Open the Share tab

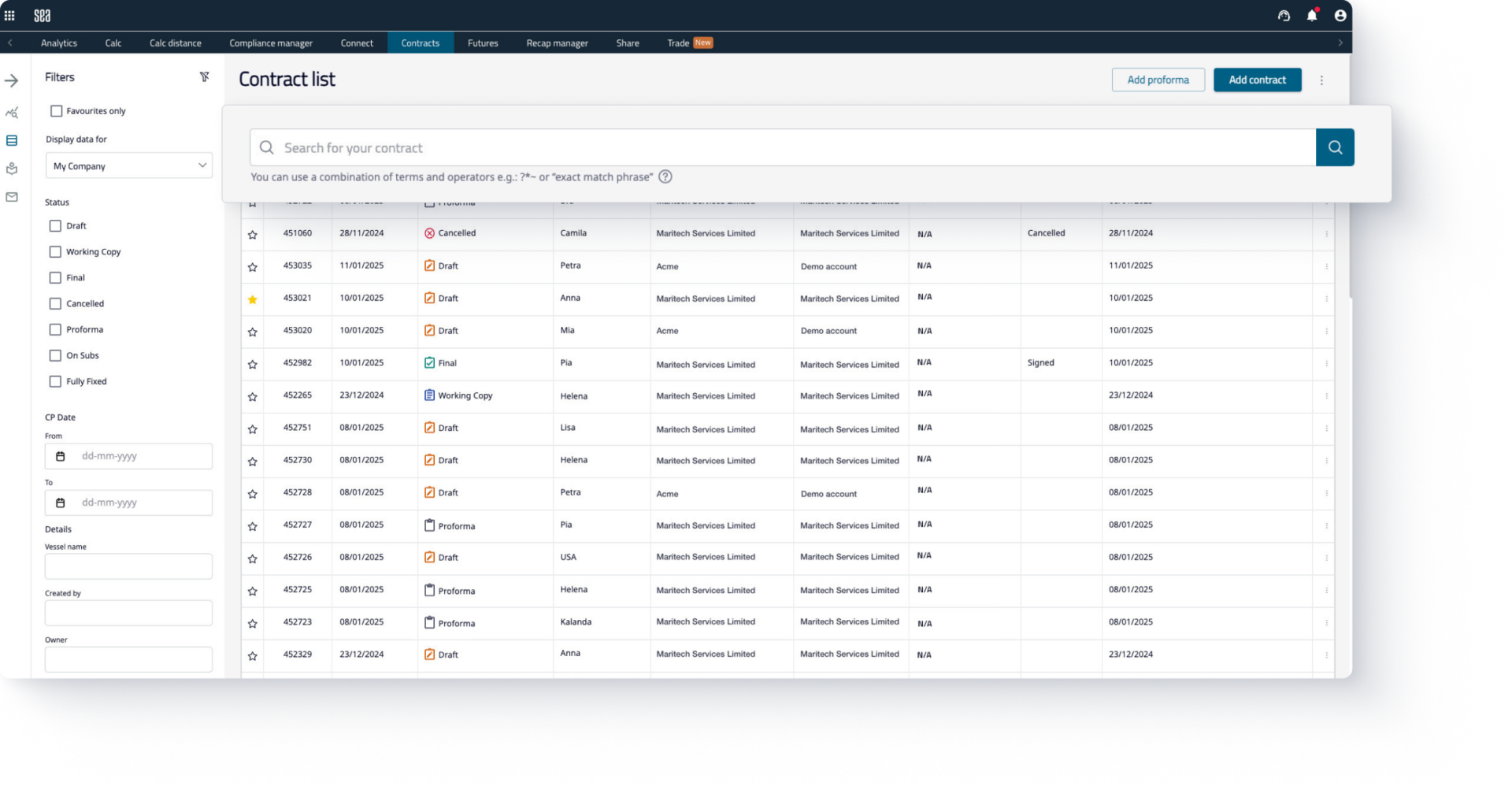(628, 43)
